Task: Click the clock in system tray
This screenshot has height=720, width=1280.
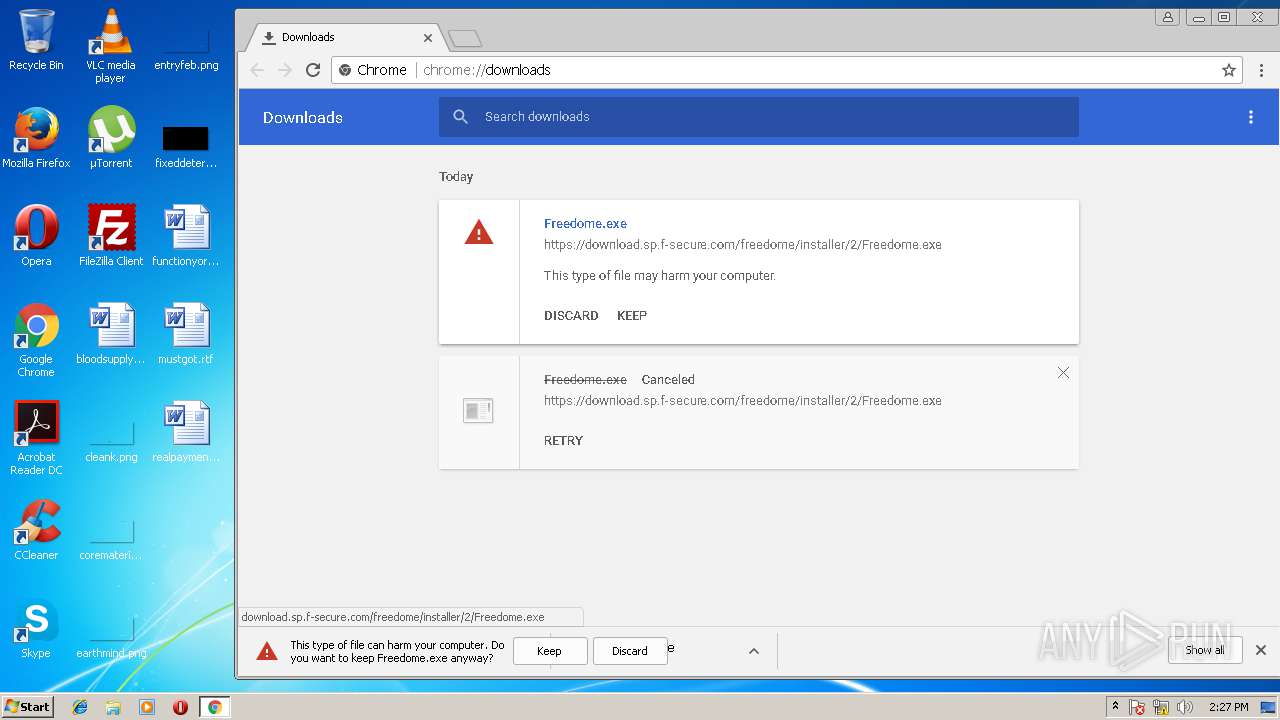Action: (x=1228, y=707)
